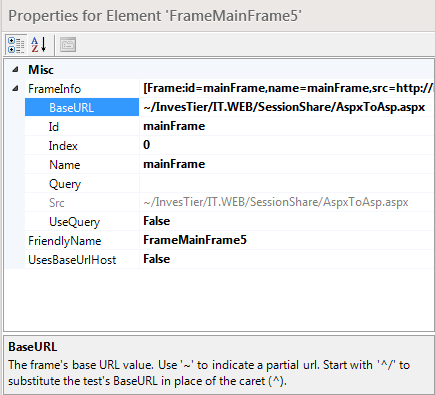Image resolution: width=436 pixels, height=395 pixels.
Task: Click the FrameInfo value string
Action: click(x=288, y=88)
